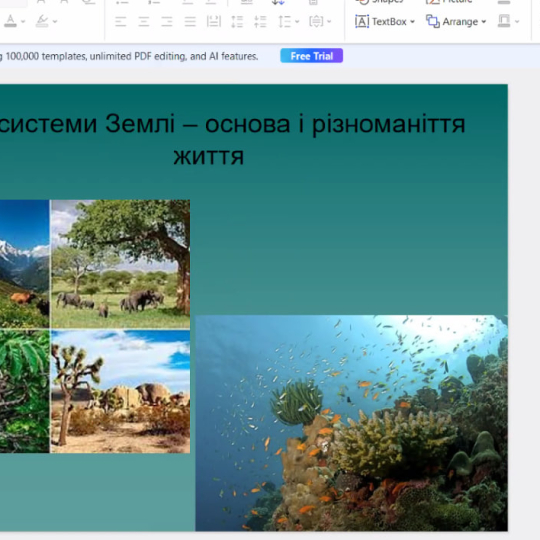Screen dimensions: 540x540
Task: Insert a TextBox
Action: (x=381, y=22)
